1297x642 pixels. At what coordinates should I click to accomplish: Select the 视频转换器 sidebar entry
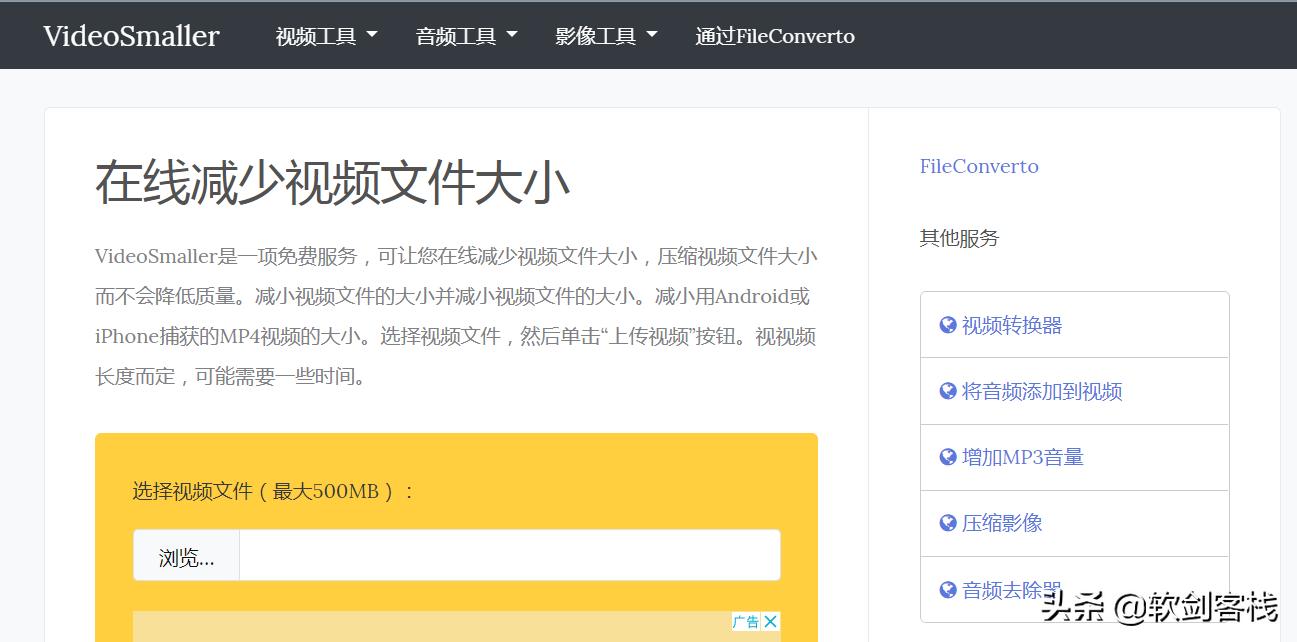coord(1010,324)
